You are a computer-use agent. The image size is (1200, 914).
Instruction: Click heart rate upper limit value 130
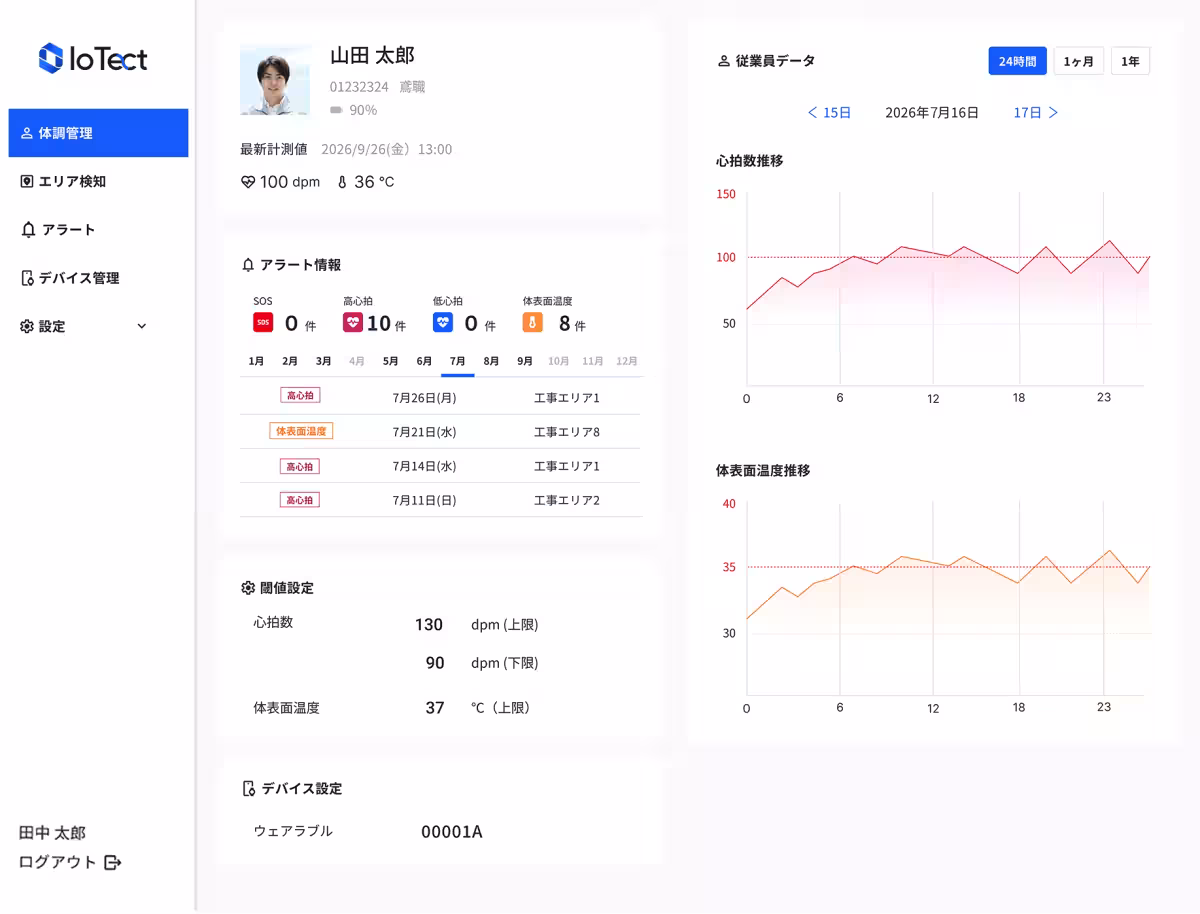pyautogui.click(x=429, y=624)
